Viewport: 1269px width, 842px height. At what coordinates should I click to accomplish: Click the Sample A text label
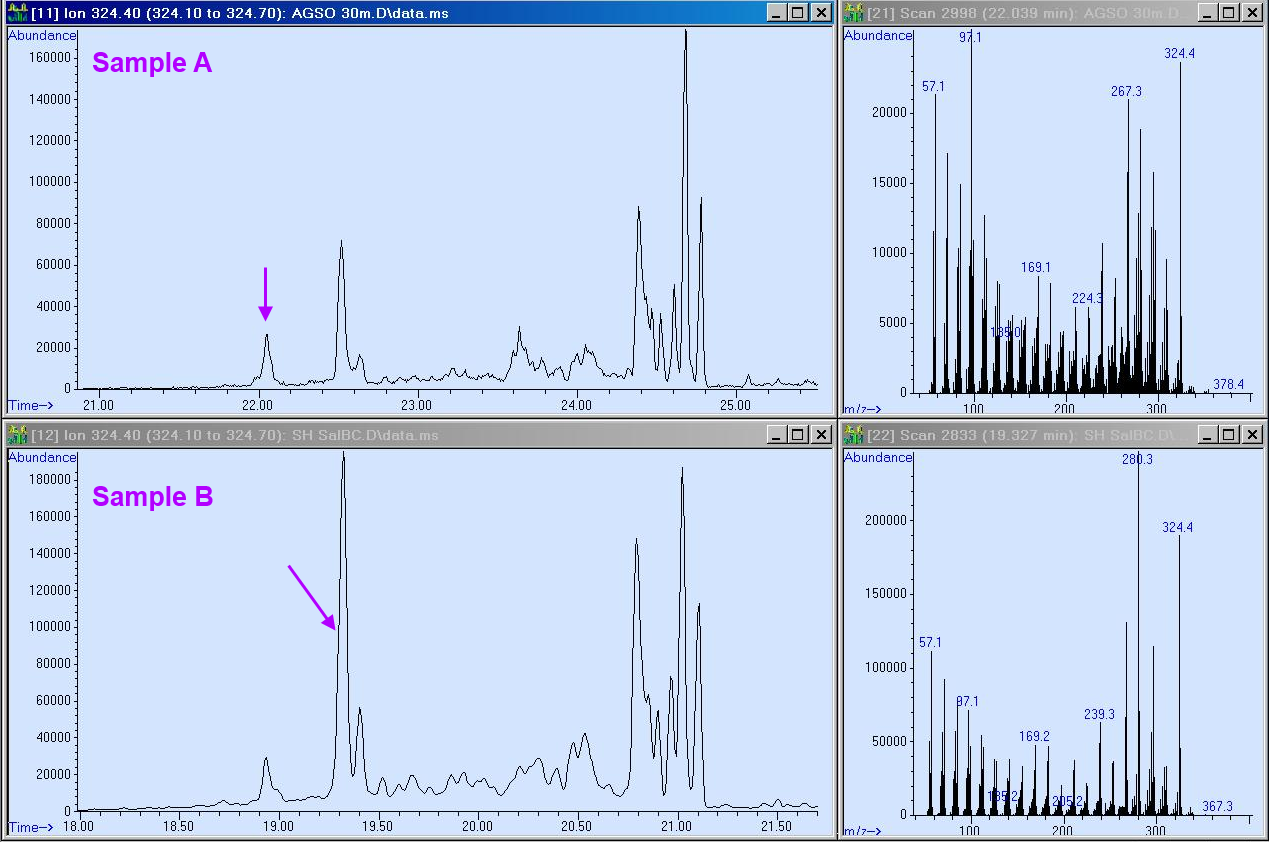point(151,63)
